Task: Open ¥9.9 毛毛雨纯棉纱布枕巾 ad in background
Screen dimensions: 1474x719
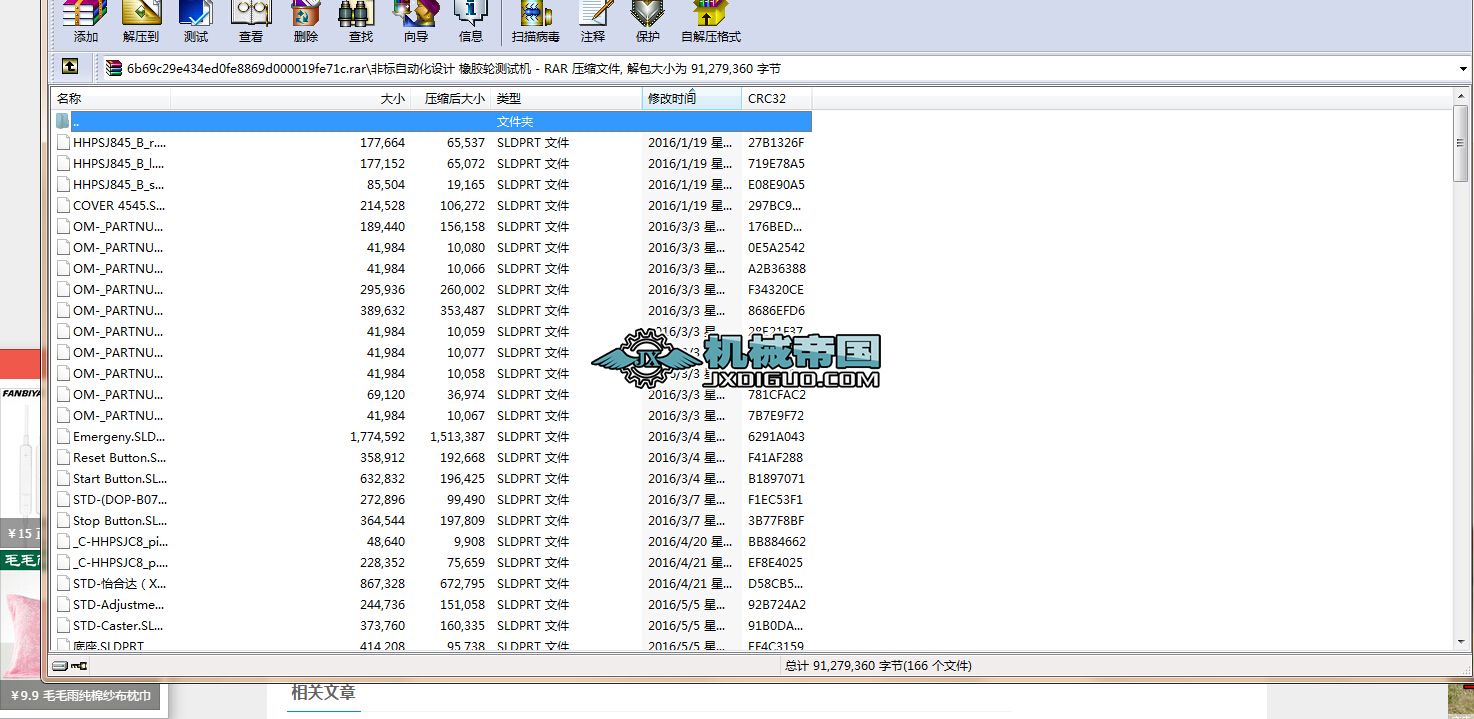Action: pyautogui.click(x=81, y=696)
